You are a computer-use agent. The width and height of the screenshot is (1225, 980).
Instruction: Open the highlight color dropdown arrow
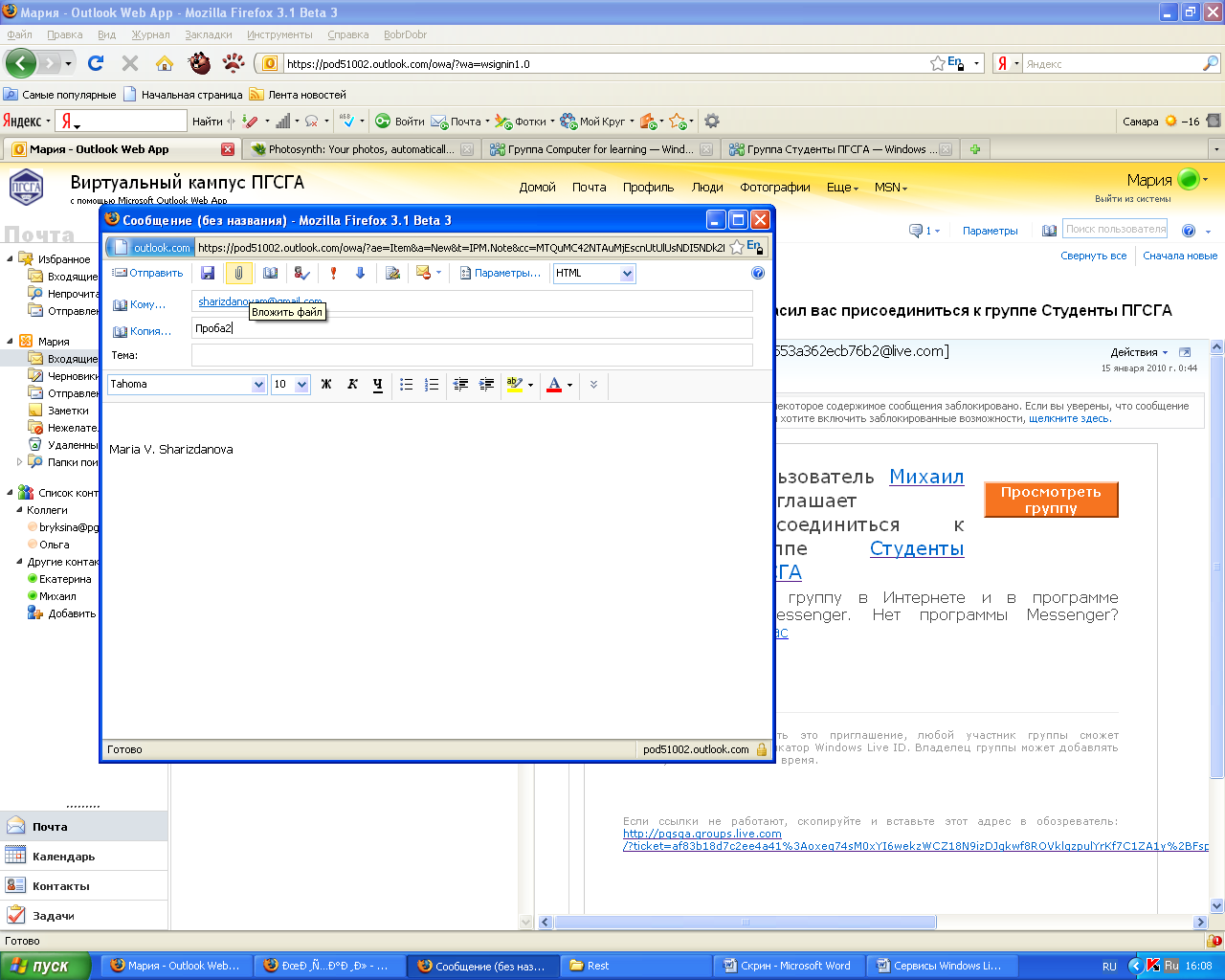[x=530, y=386]
